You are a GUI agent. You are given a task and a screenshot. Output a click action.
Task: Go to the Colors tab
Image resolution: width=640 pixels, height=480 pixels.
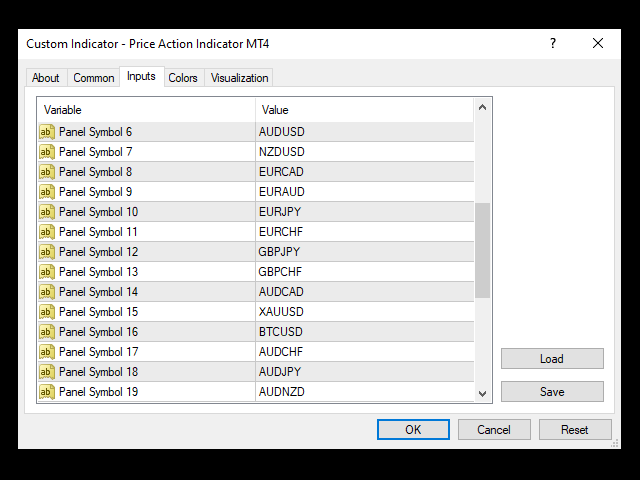[x=183, y=78]
